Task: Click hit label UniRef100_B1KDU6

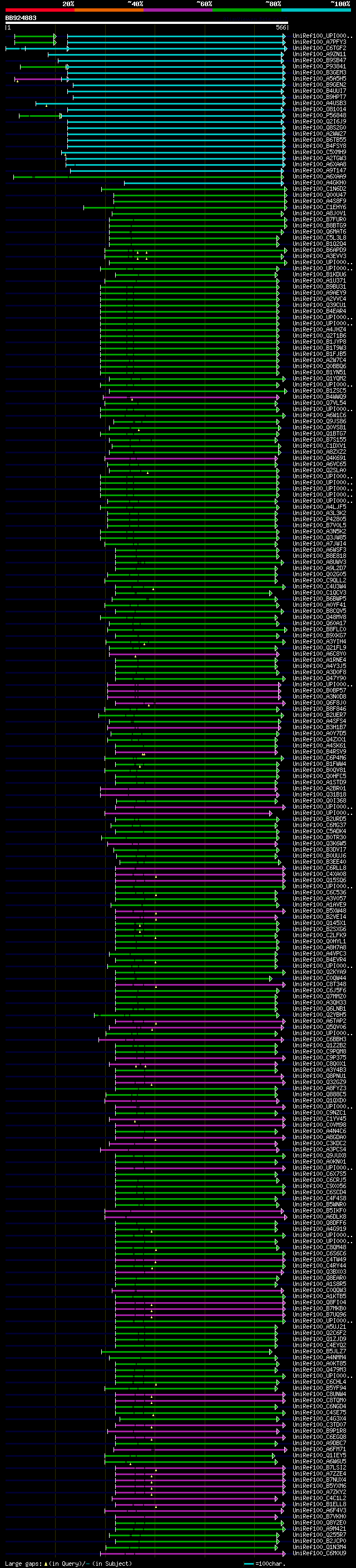Action: 319,275
